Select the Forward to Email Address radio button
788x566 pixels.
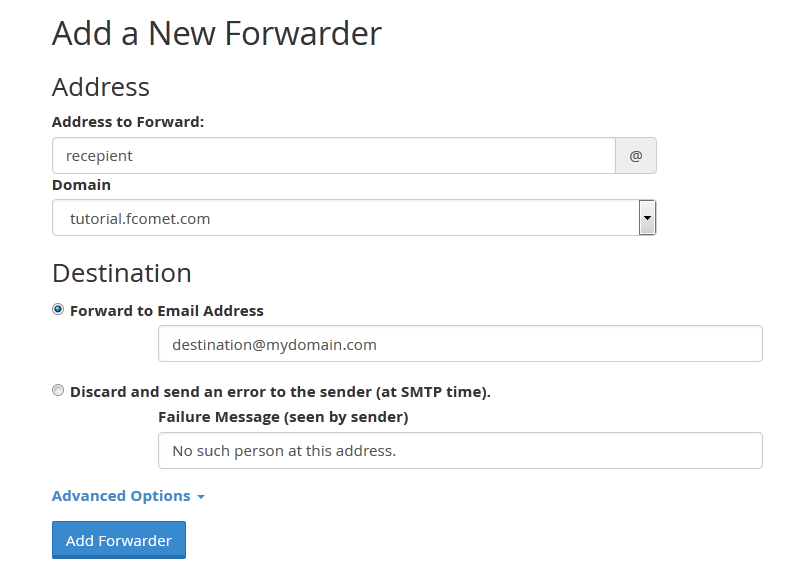pos(58,310)
